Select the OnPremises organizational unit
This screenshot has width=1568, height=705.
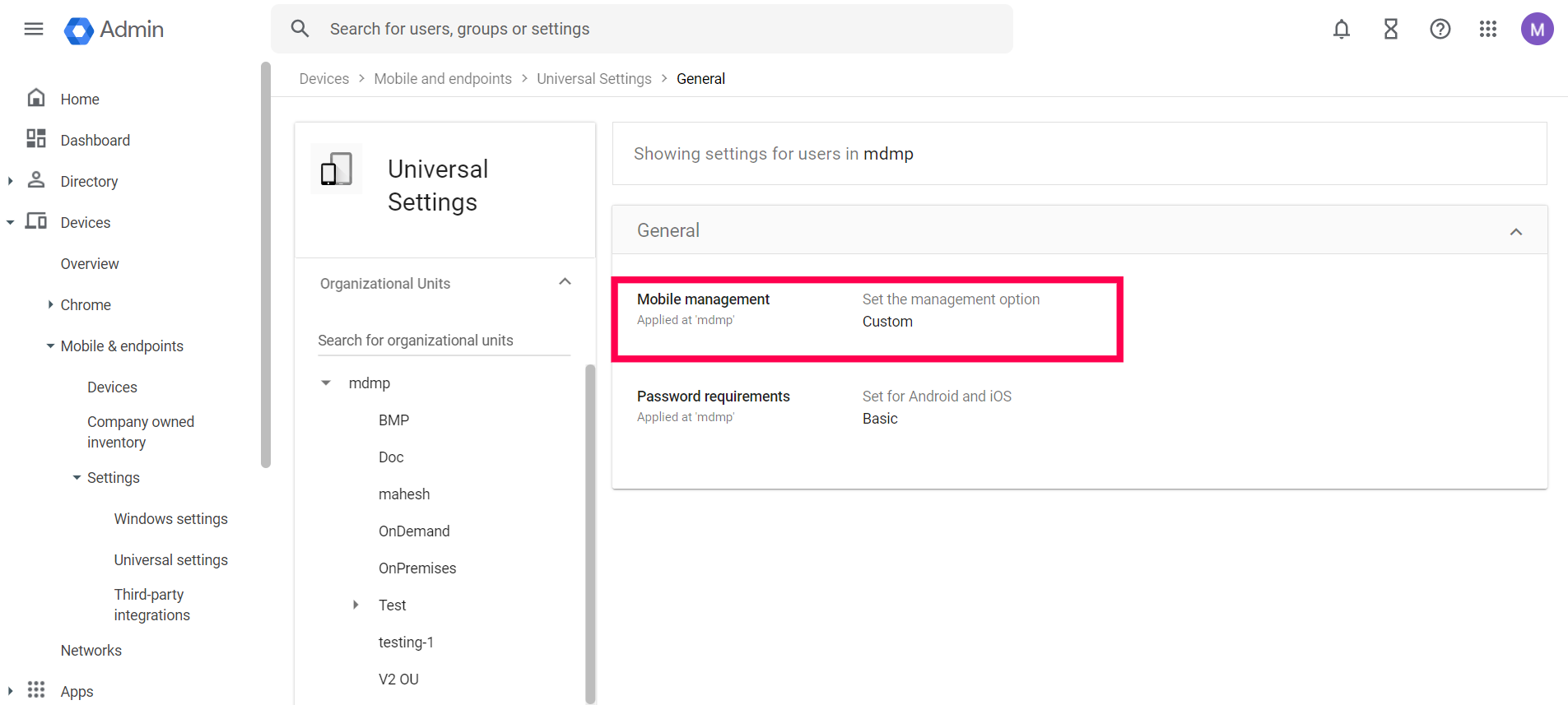coord(416,568)
